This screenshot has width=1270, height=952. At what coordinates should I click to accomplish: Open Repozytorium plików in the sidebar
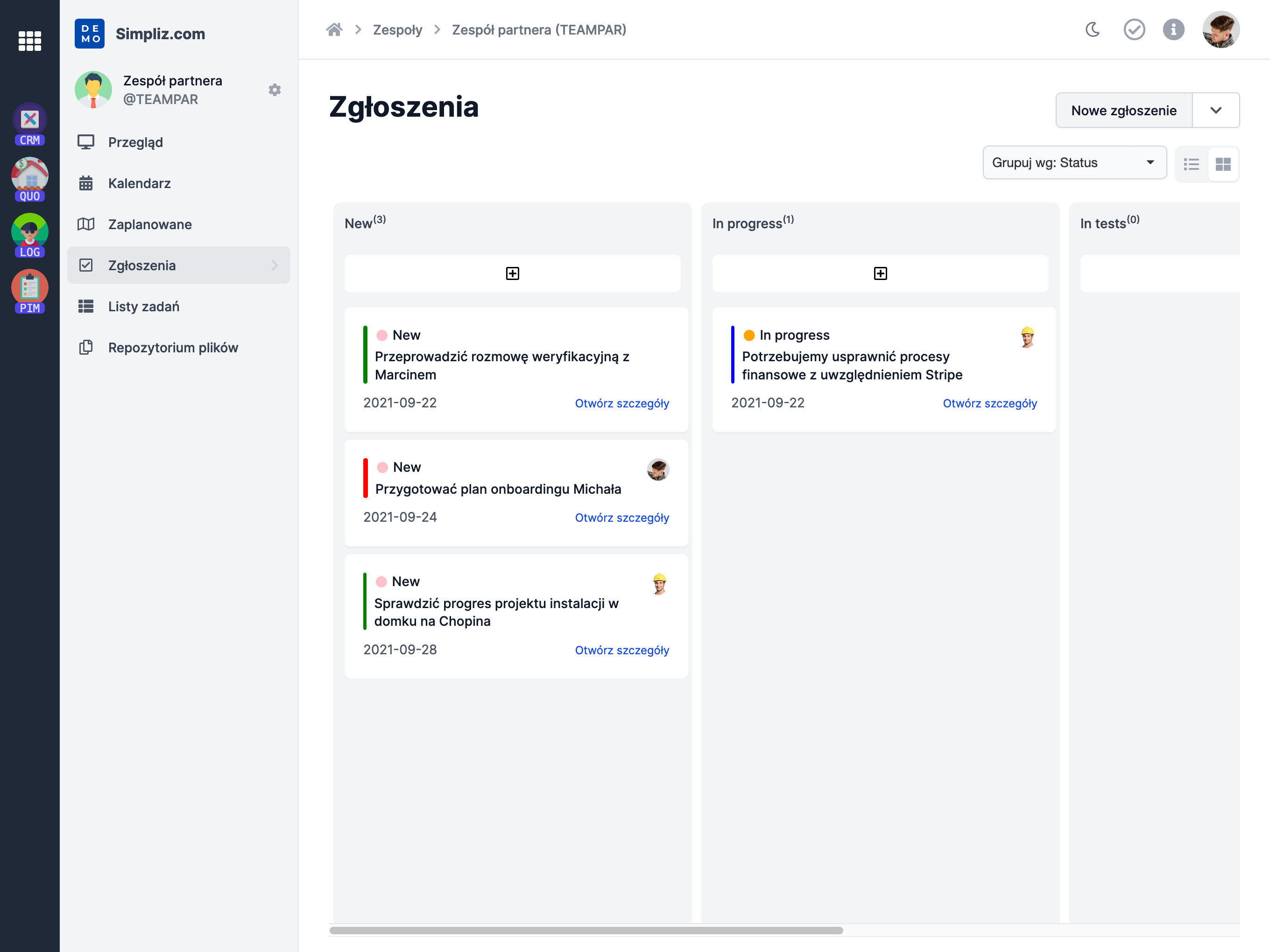(x=178, y=348)
